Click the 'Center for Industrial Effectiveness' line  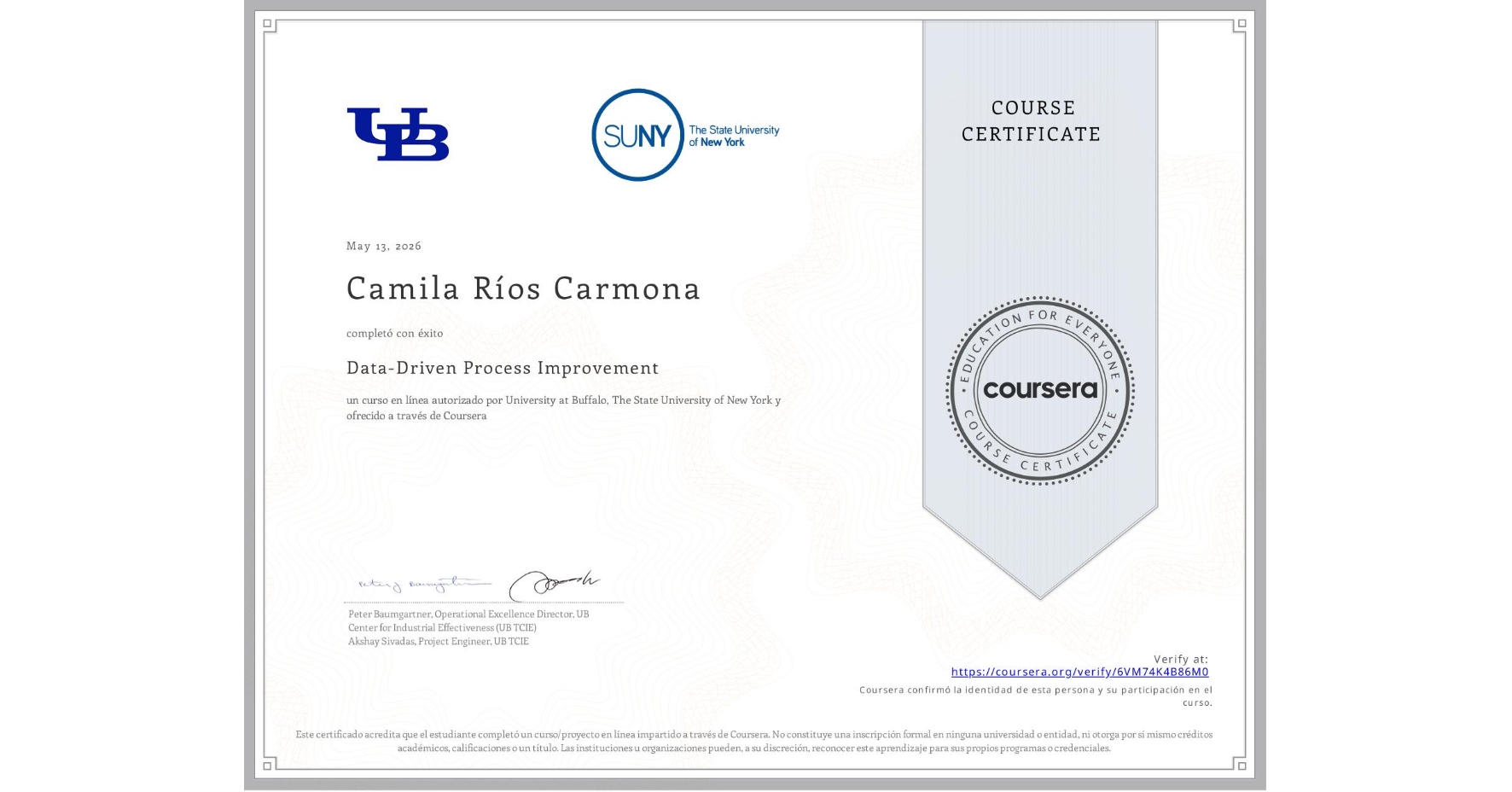click(x=442, y=628)
